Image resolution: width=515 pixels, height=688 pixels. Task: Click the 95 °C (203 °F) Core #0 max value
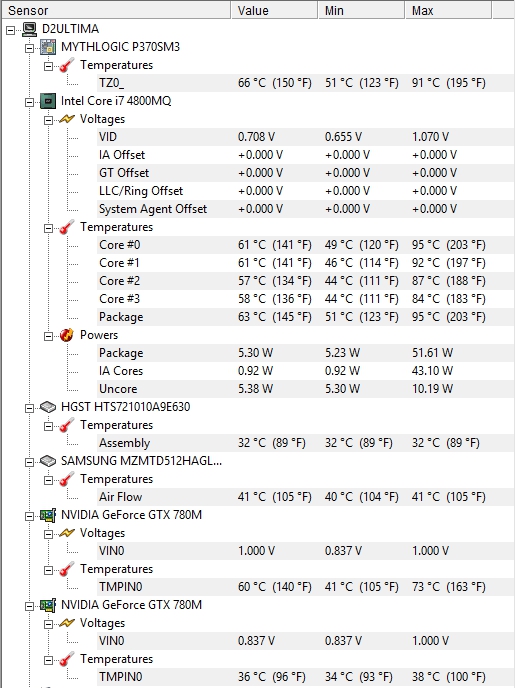[448, 245]
